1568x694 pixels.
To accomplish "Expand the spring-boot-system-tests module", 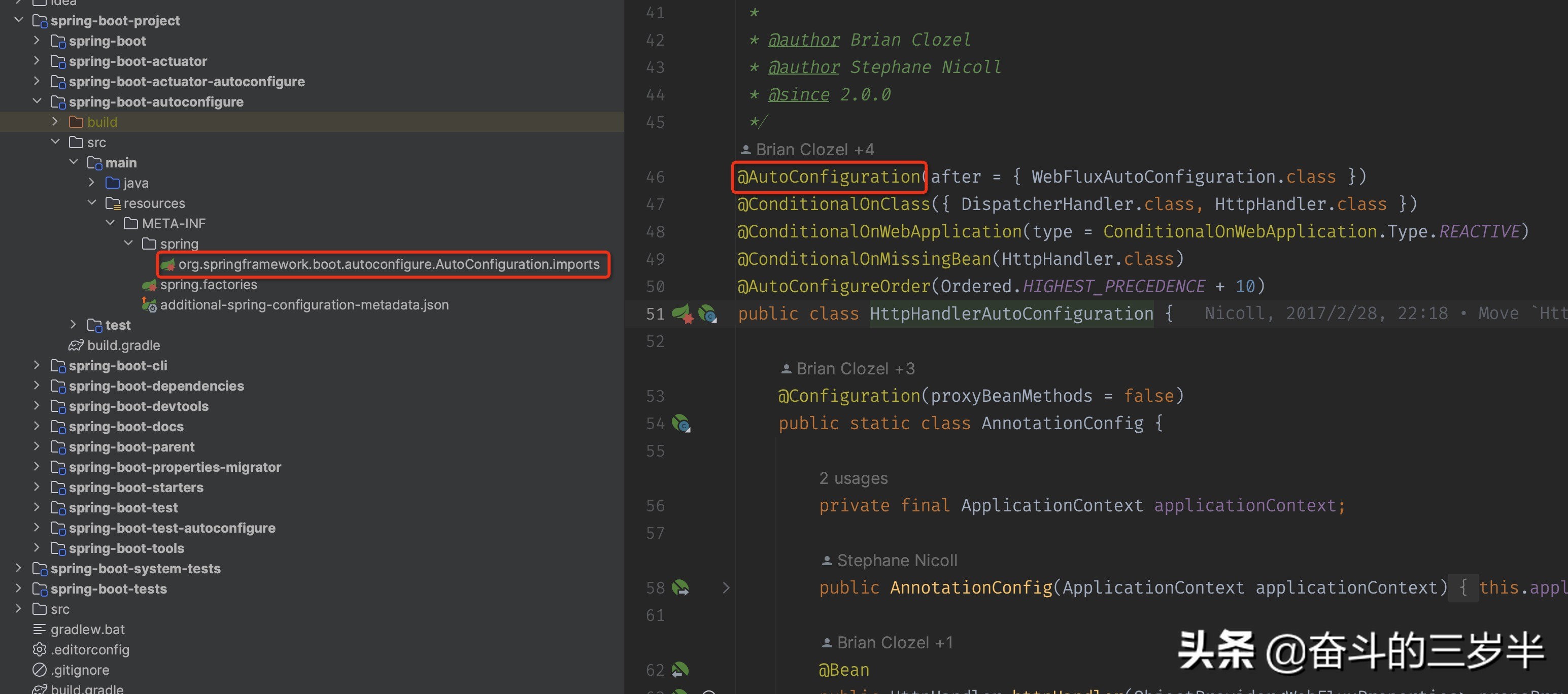I will 18,568.
